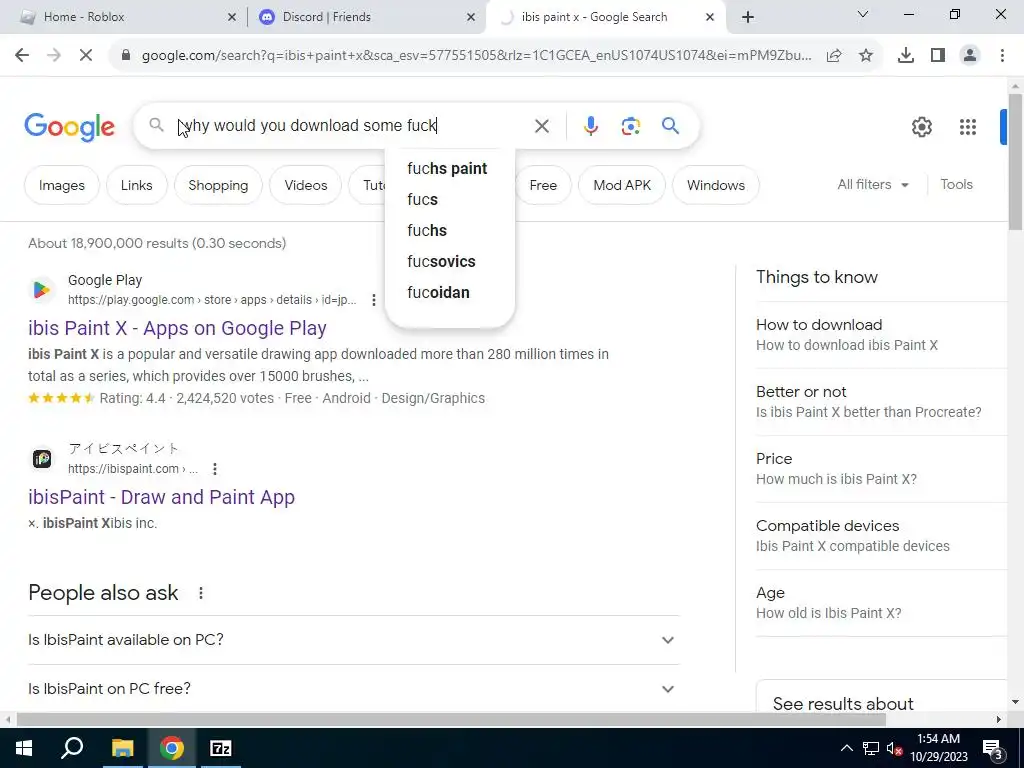1024x768 pixels.
Task: Open more options for ibispaint.com result
Action: [x=215, y=469]
